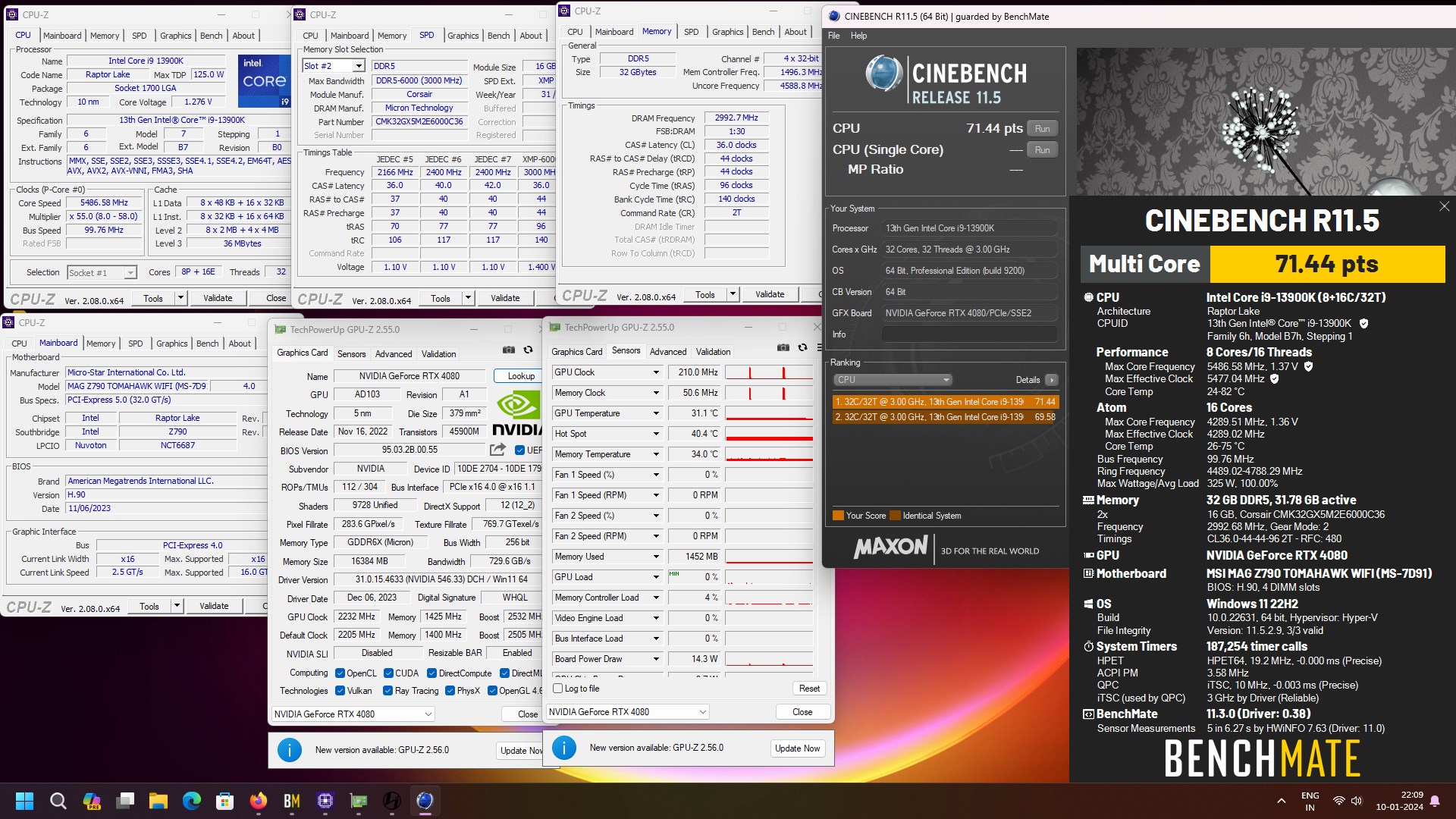Open Microsoft Edge from the taskbar

[191, 801]
